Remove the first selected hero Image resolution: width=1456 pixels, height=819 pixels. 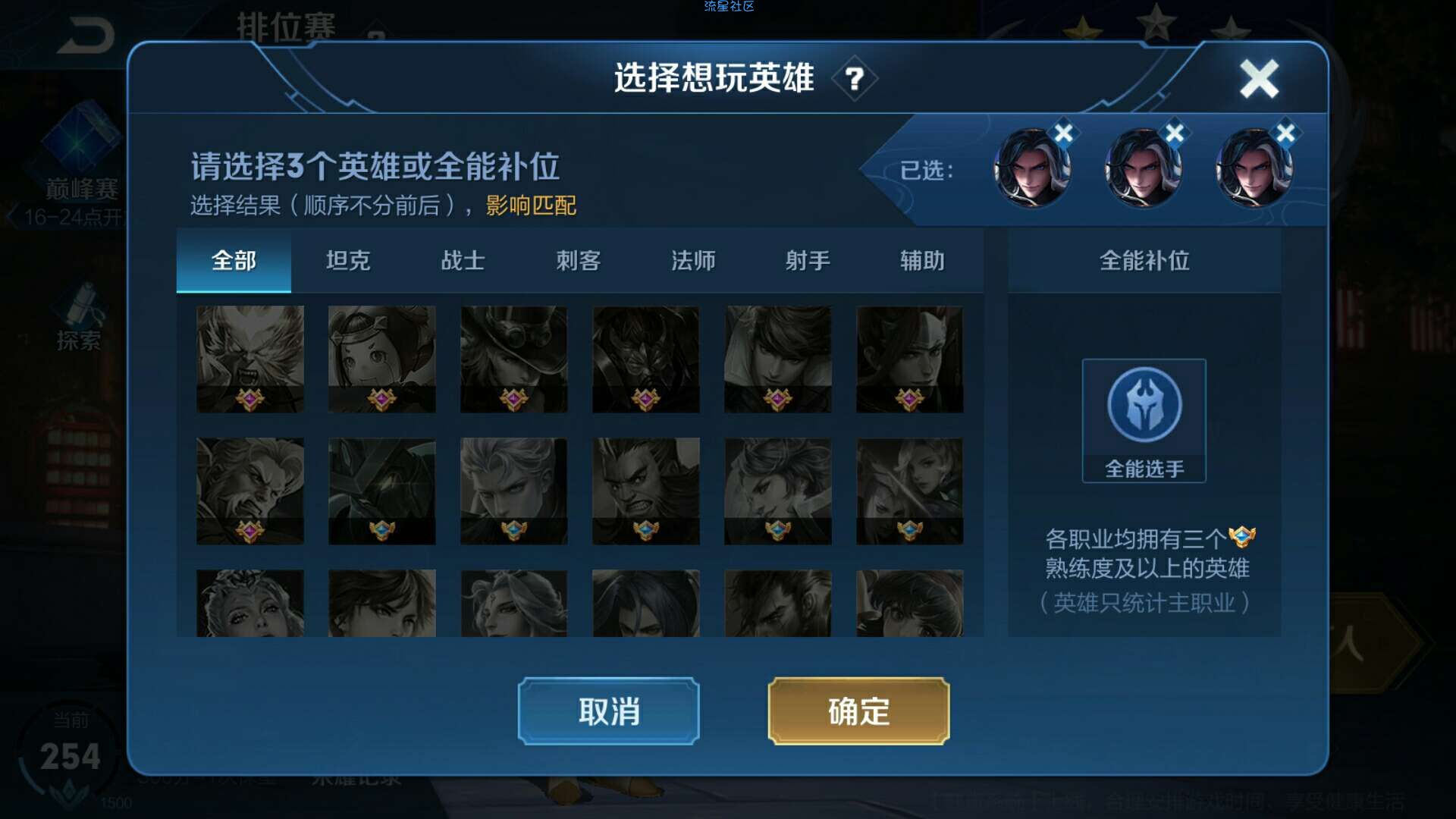pos(1063,133)
